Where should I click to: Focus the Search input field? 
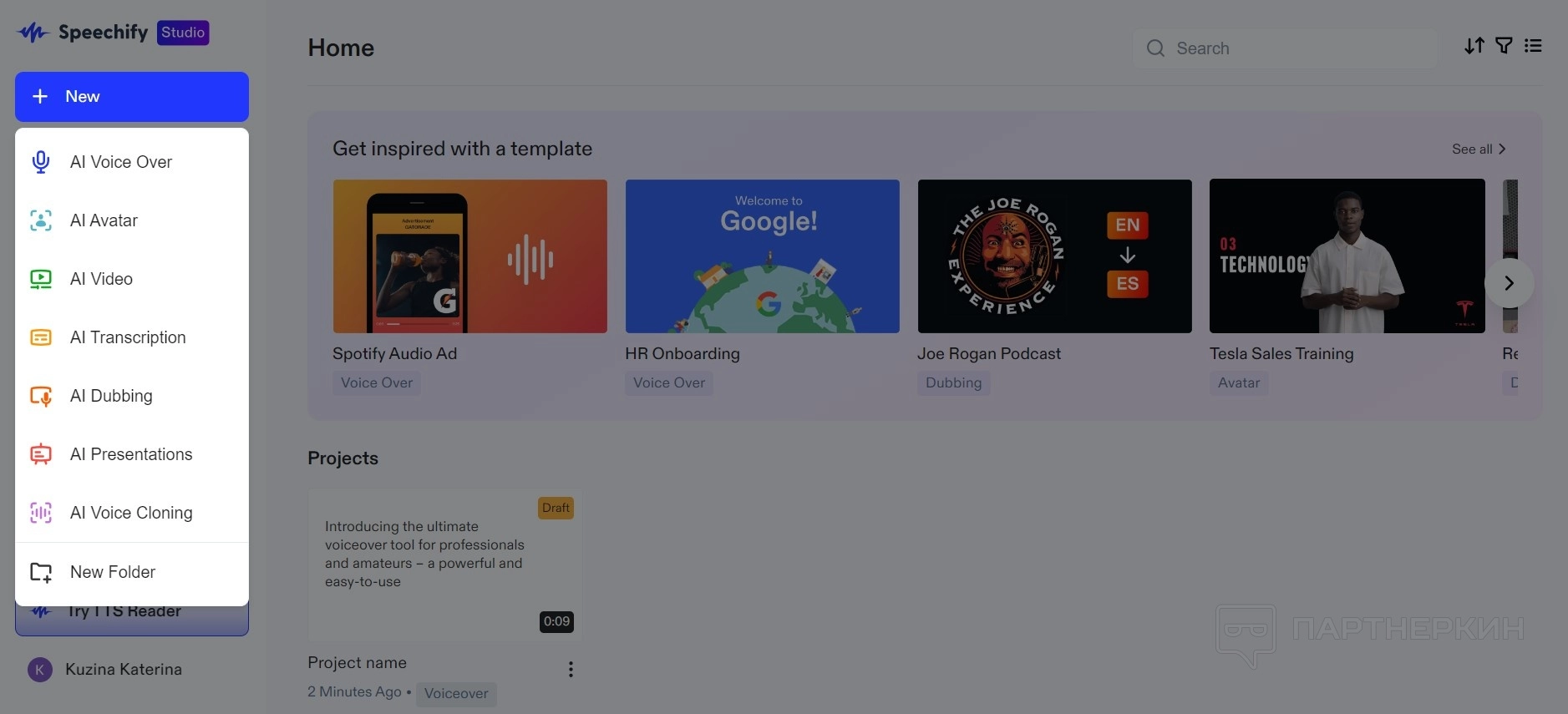coord(1285,48)
